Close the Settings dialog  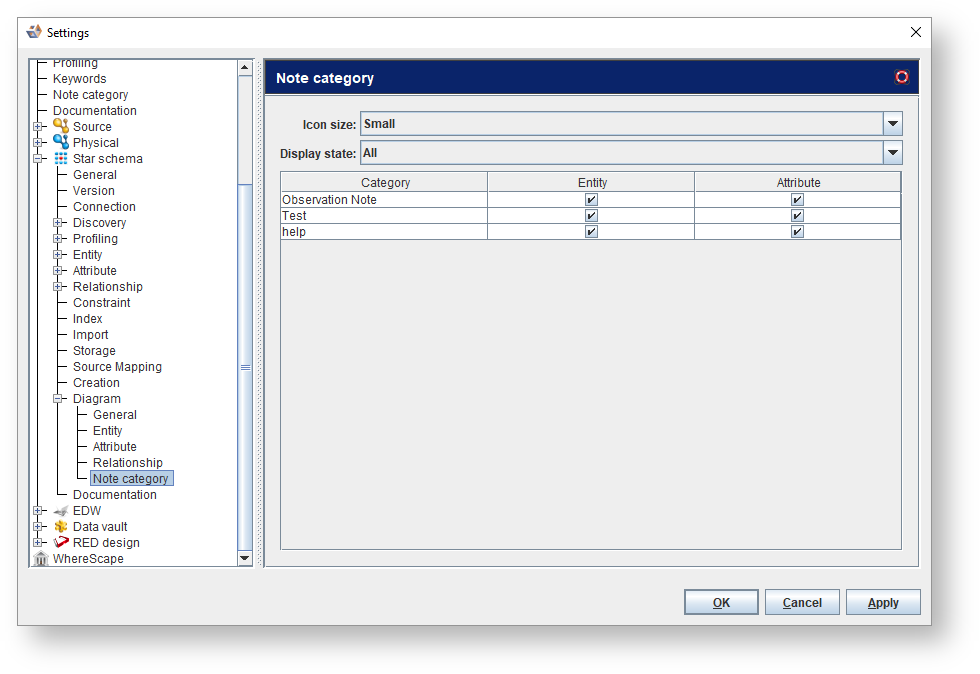point(916,32)
